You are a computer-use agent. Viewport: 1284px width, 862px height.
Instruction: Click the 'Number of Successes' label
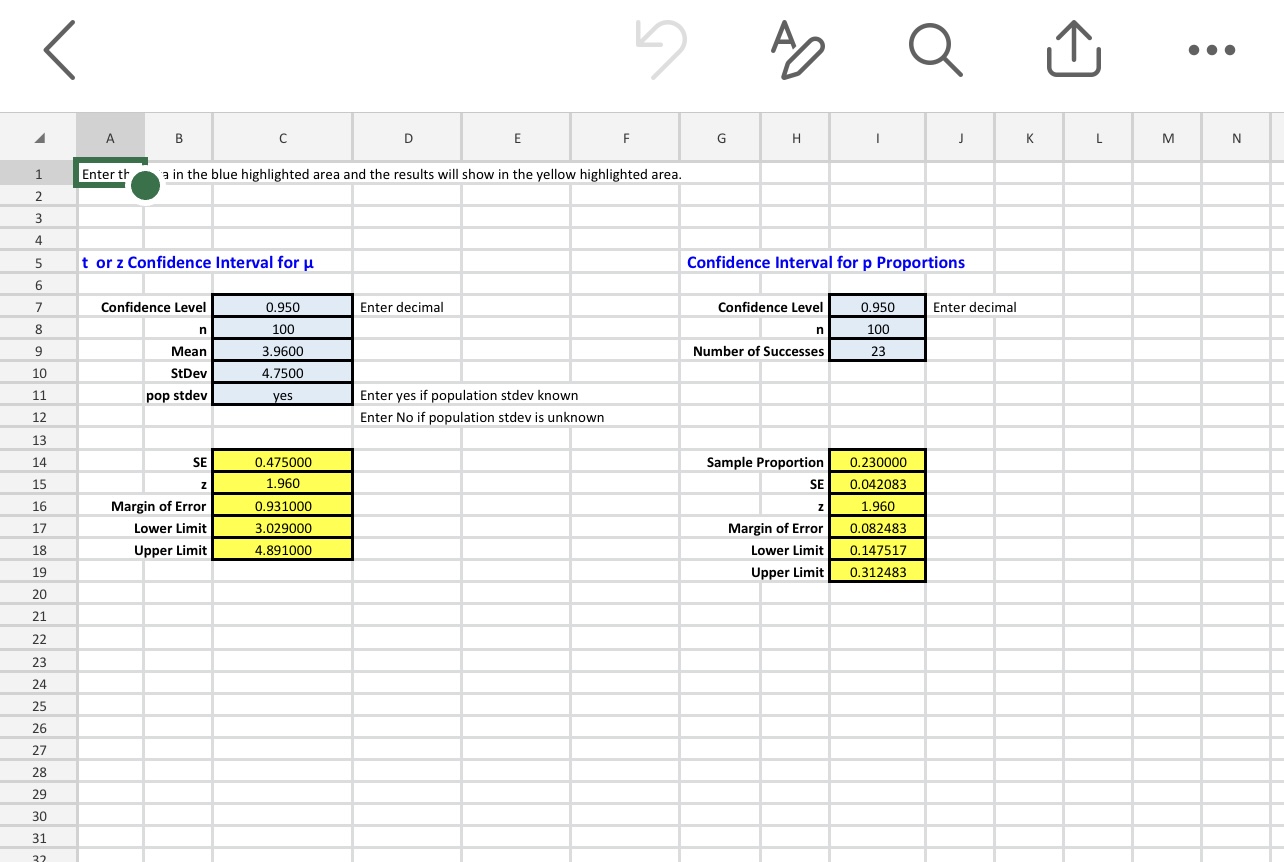pyautogui.click(x=758, y=351)
